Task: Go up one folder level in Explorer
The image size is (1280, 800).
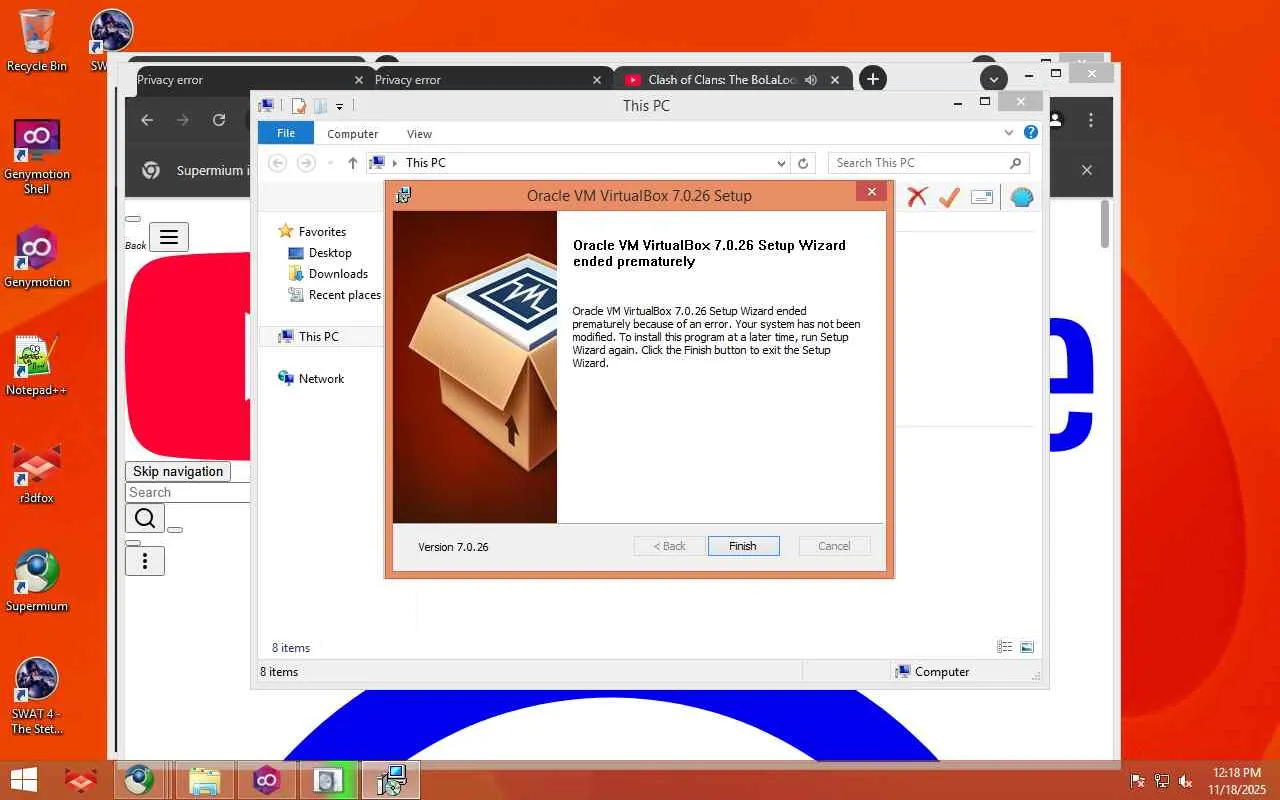Action: pos(352,163)
